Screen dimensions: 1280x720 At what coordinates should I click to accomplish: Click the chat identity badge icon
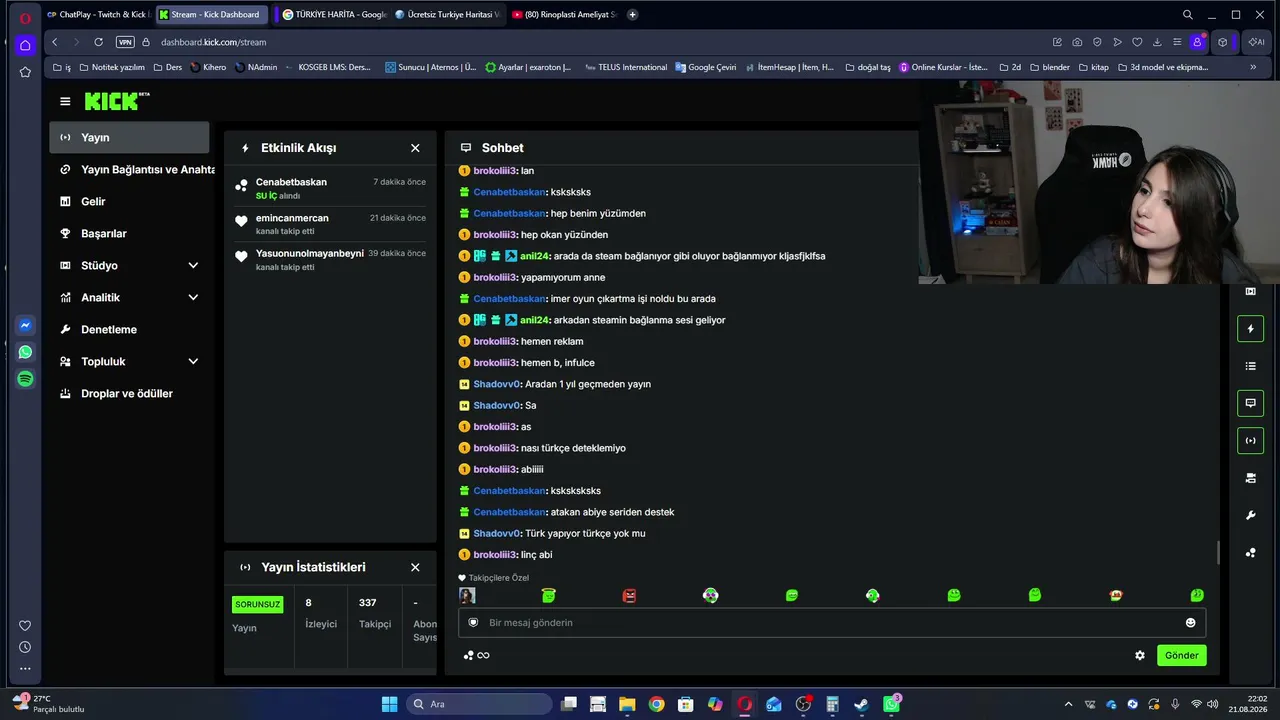(x=473, y=622)
